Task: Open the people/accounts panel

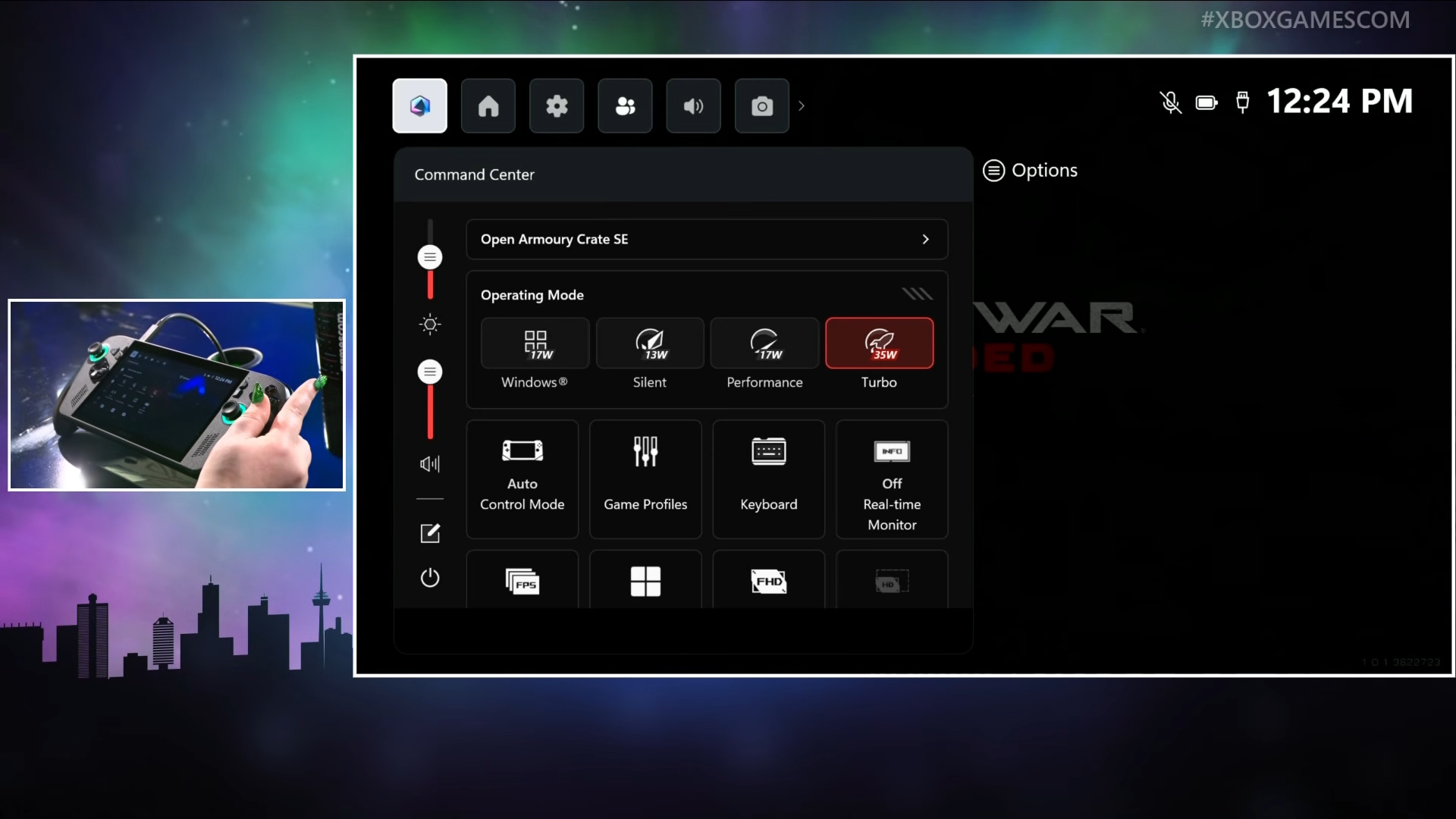Action: (624, 106)
